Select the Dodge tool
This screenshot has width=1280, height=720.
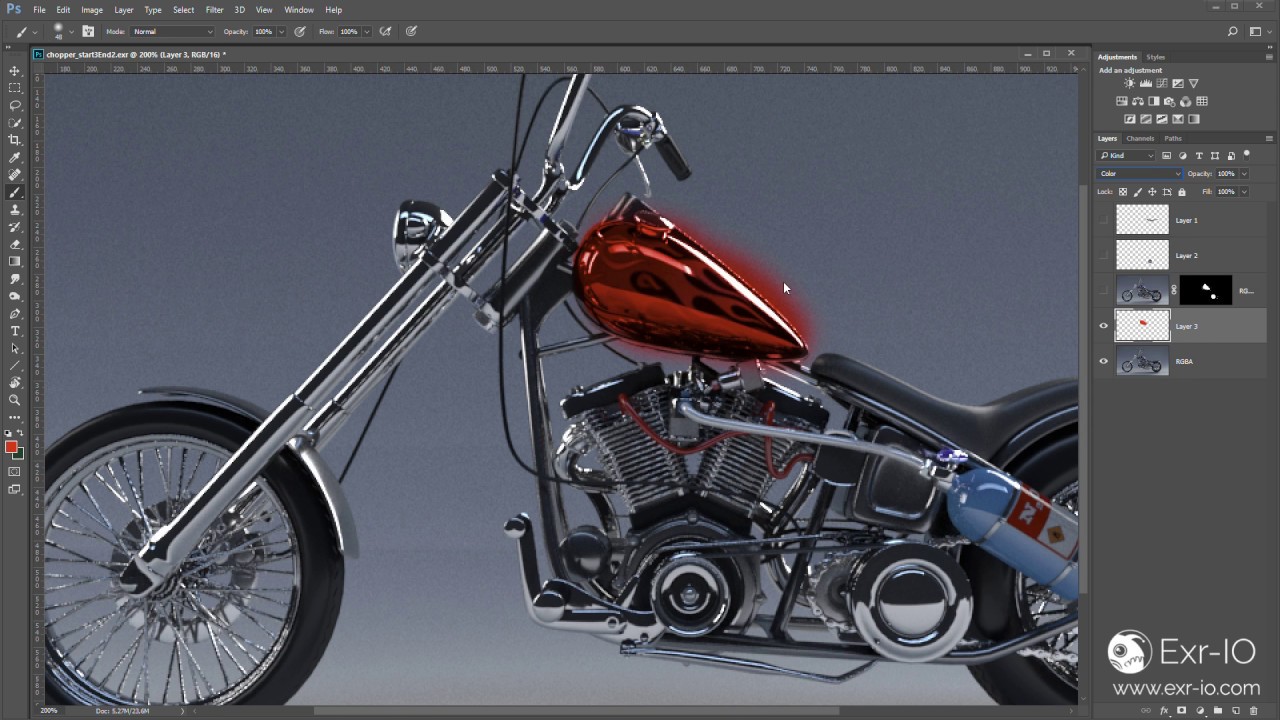click(x=14, y=296)
